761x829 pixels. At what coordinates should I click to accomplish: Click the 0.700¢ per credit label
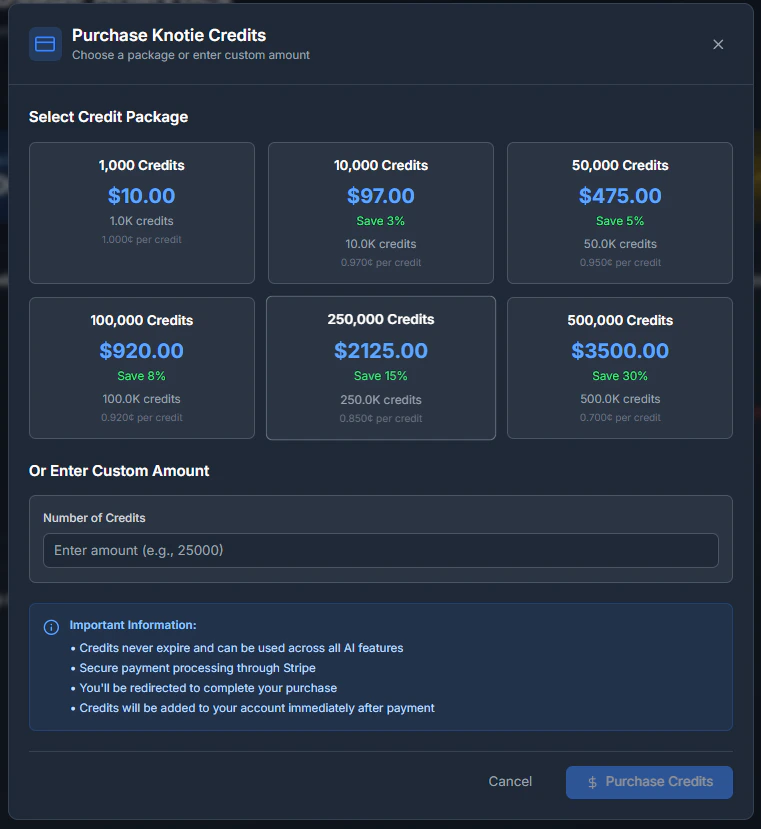coord(619,418)
